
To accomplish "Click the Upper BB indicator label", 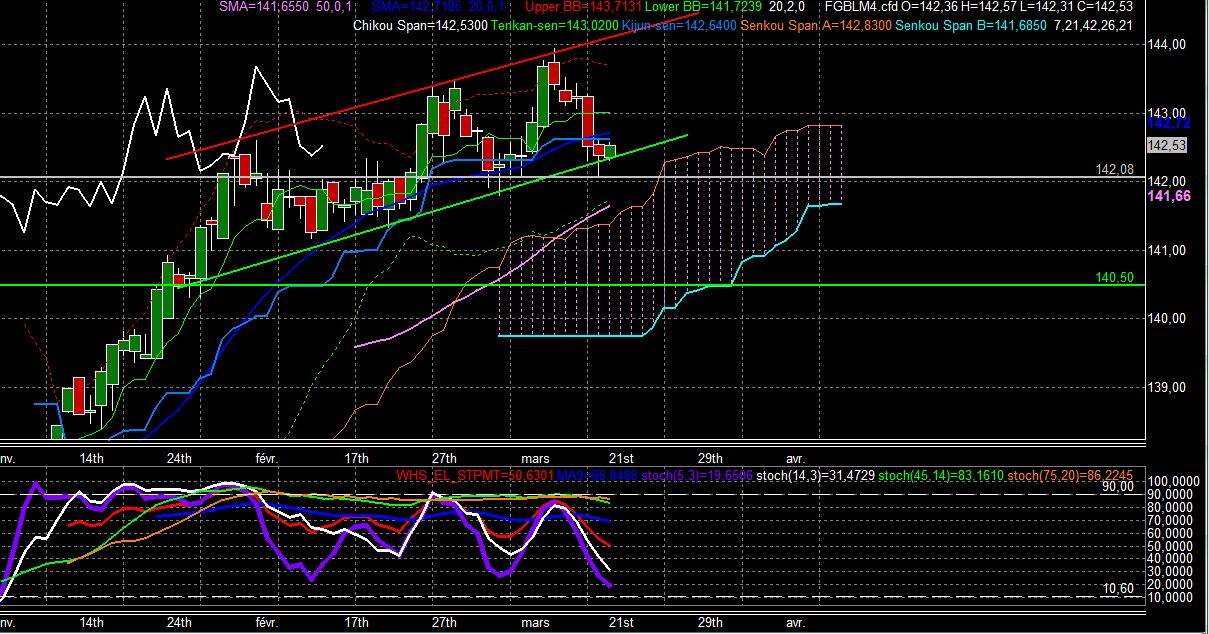I will [x=577, y=8].
